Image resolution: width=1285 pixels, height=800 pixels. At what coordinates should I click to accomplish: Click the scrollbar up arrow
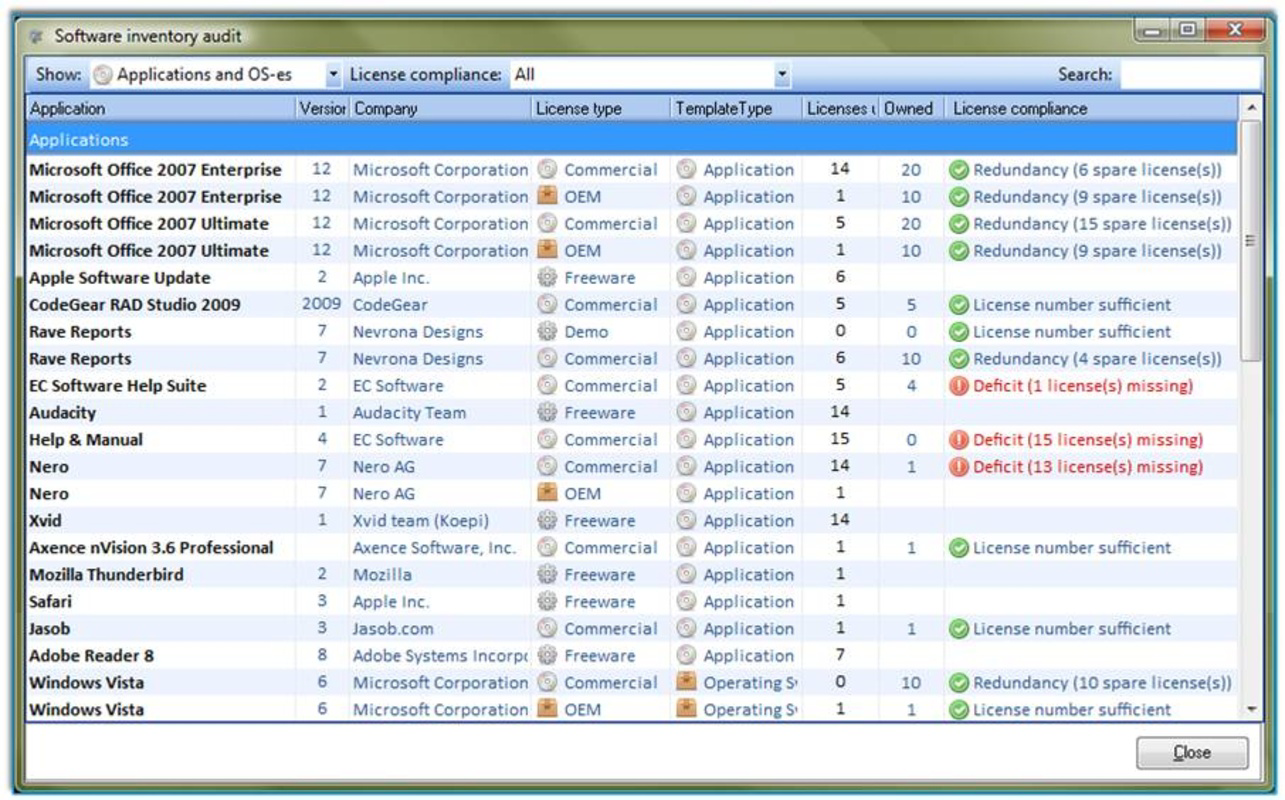1250,107
